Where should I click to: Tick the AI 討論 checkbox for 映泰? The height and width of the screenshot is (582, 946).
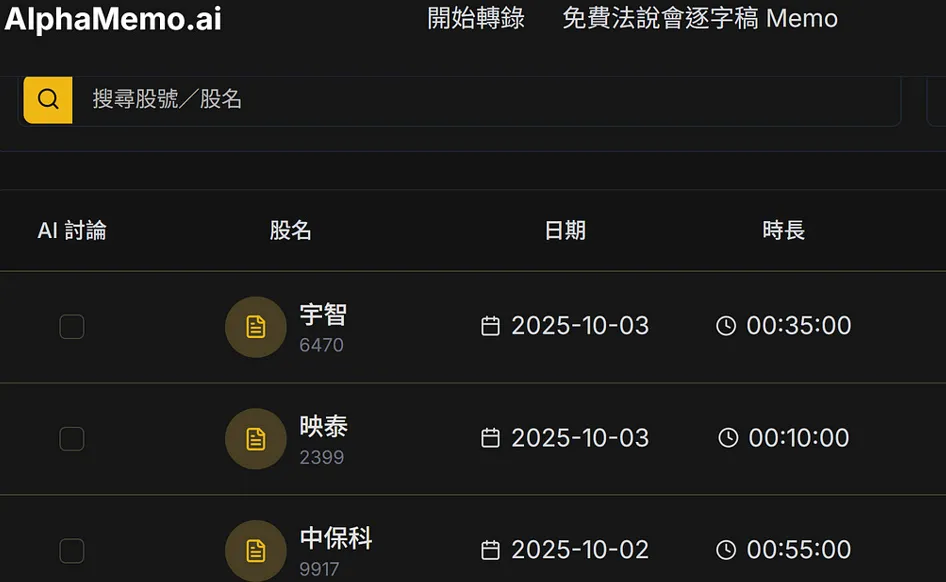(x=72, y=439)
